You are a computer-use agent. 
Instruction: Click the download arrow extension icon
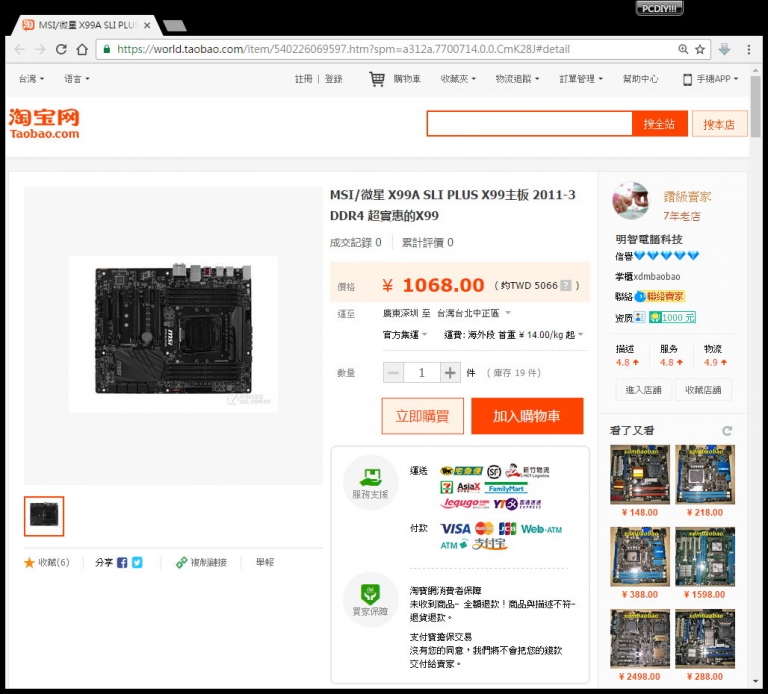click(x=724, y=49)
